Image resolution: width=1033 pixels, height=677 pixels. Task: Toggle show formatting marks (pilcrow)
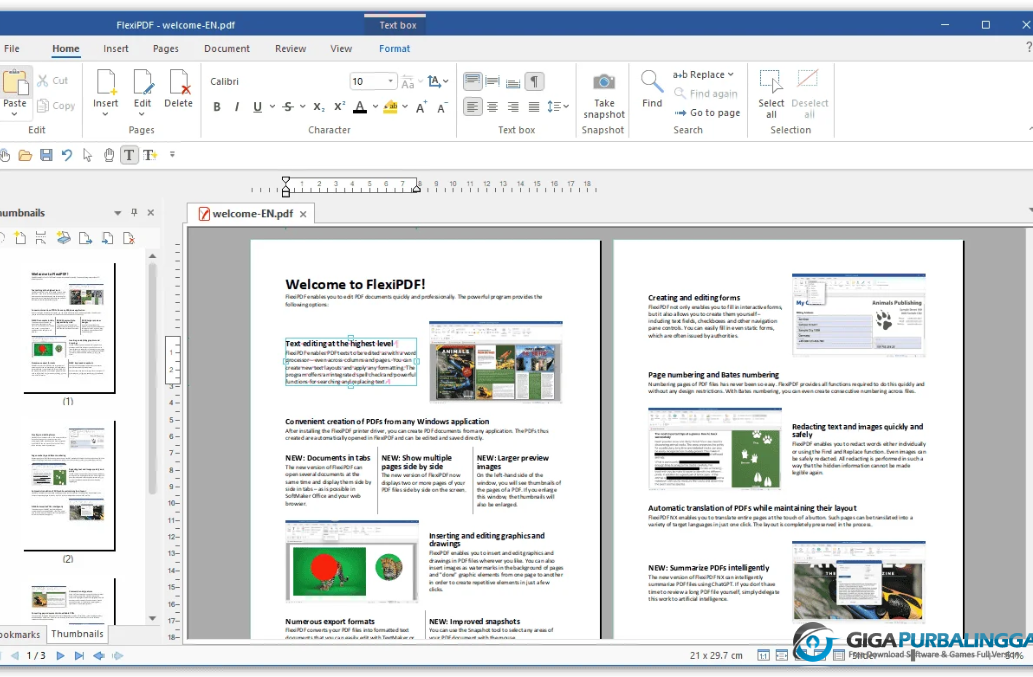coord(534,82)
